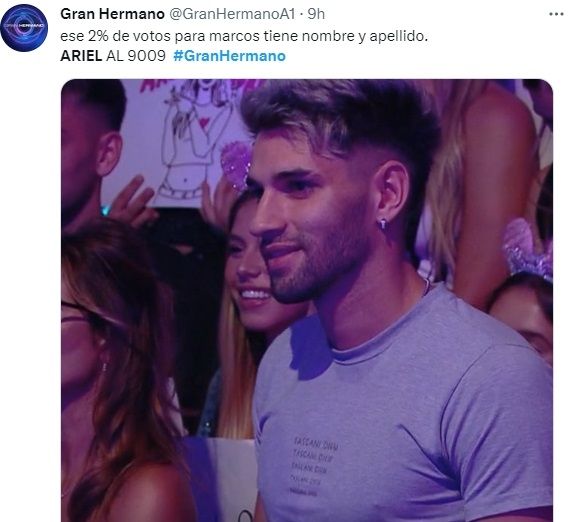Click the bold word ARIEL in the tweet

[x=81, y=56]
